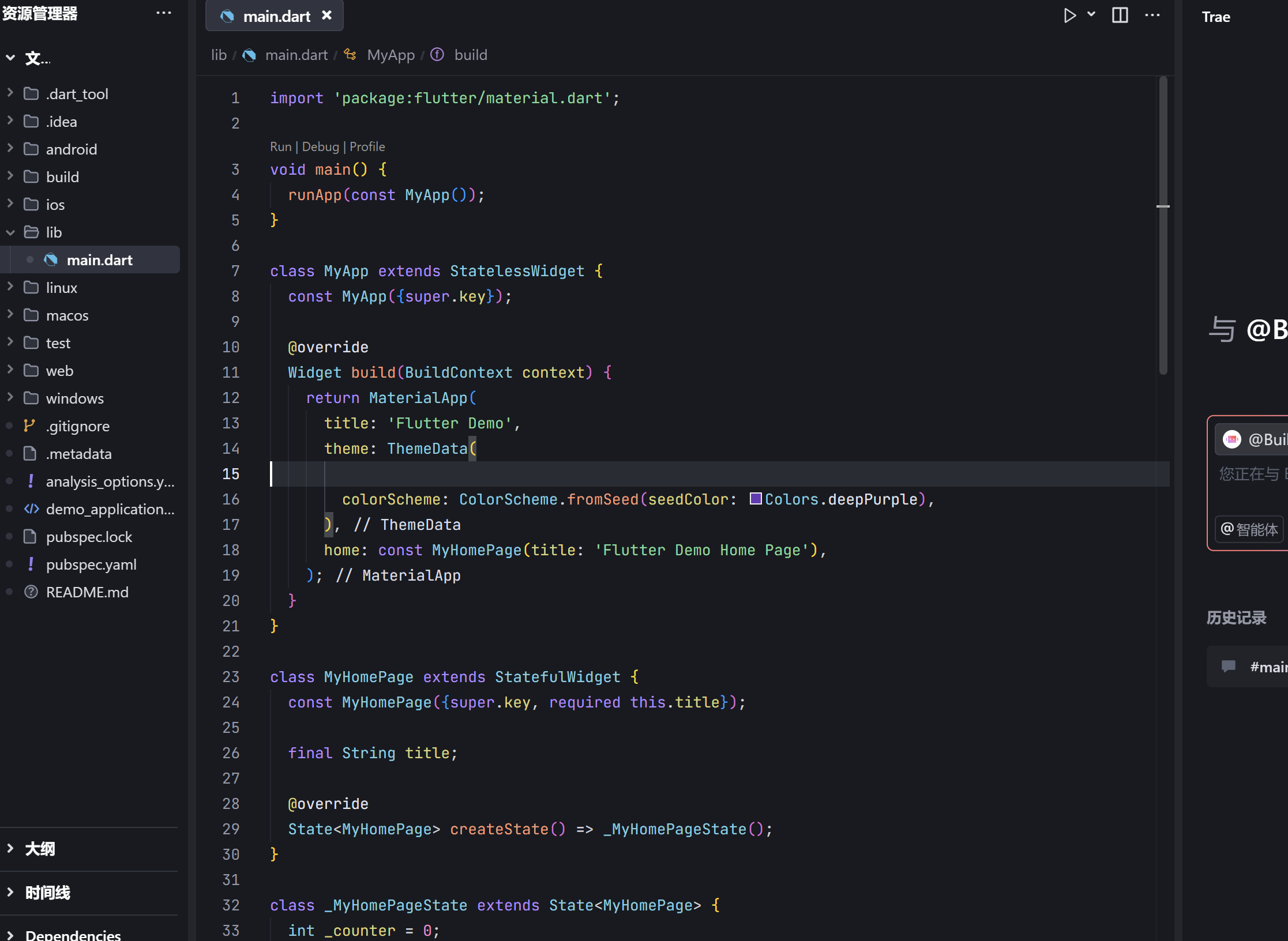Click the Run play icon in editor toolbar
Image resolution: width=1288 pixels, height=941 pixels.
(x=1069, y=16)
